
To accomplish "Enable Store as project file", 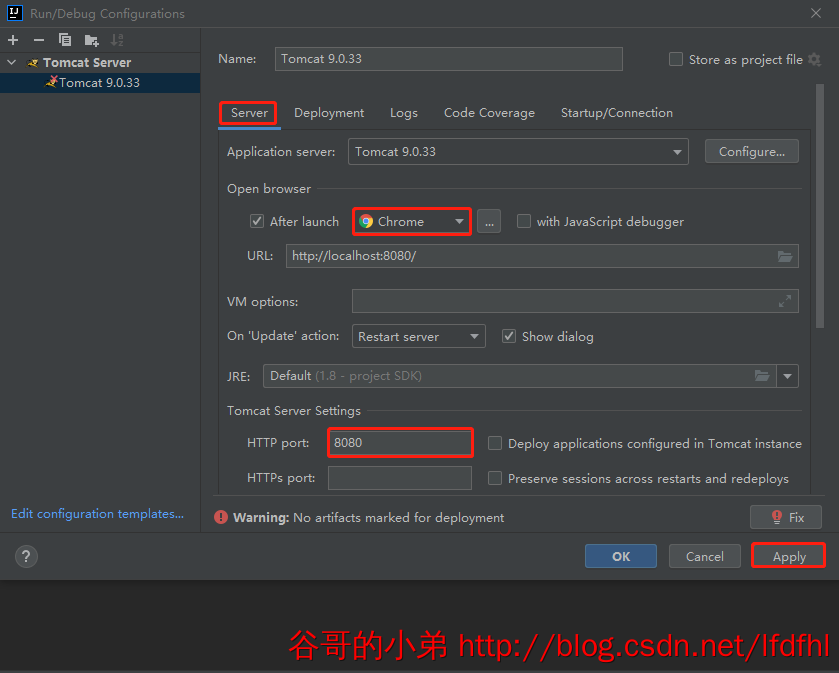I will coord(676,59).
